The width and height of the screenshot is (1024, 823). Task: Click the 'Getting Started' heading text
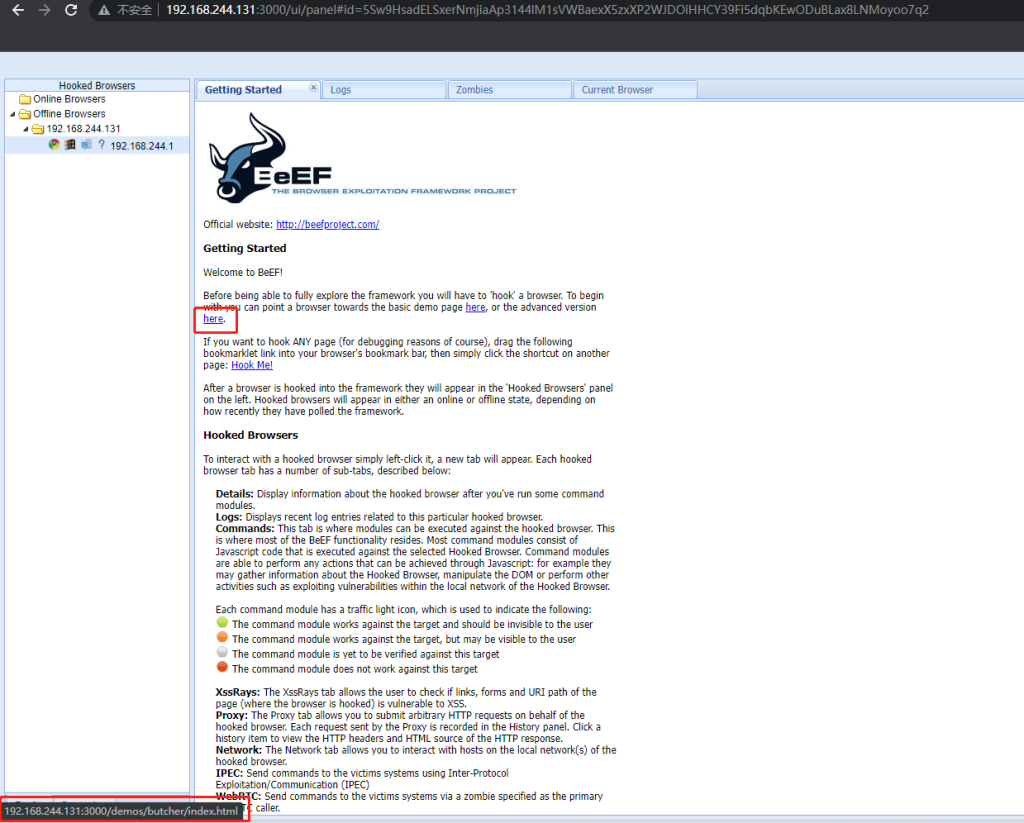point(244,248)
